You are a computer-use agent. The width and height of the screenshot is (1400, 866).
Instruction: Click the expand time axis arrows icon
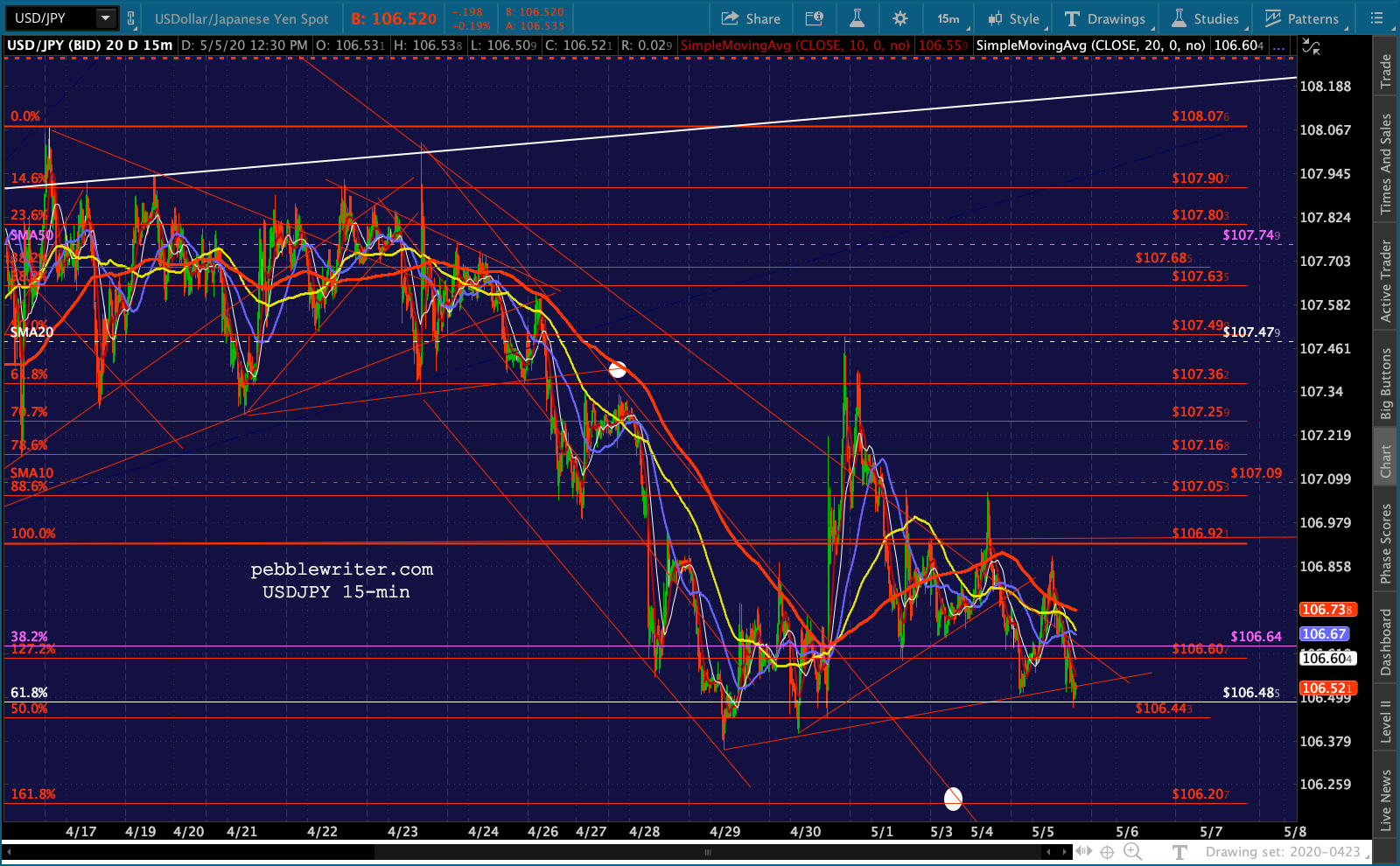pos(1084,851)
